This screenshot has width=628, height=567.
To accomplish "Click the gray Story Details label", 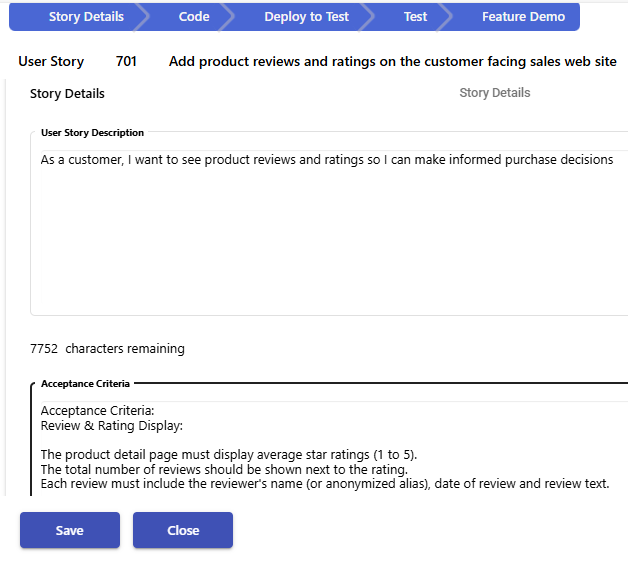I will [x=495, y=93].
